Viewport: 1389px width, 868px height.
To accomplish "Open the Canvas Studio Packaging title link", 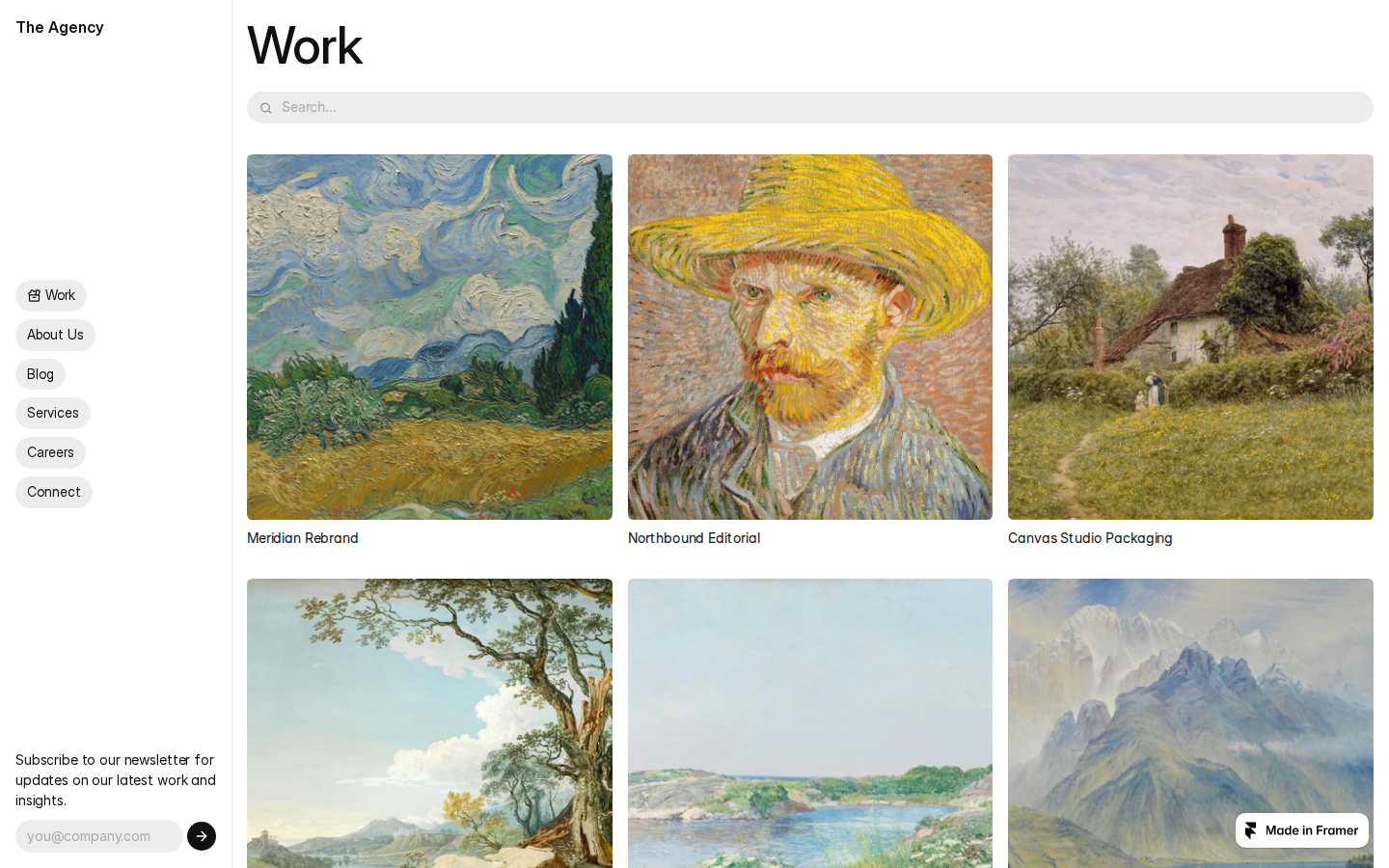I will (x=1090, y=538).
